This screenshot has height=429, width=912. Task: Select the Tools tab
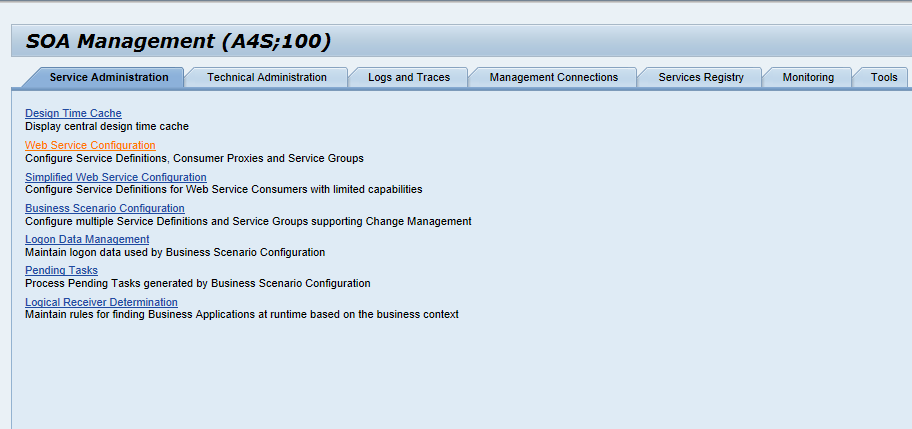[x=883, y=77]
